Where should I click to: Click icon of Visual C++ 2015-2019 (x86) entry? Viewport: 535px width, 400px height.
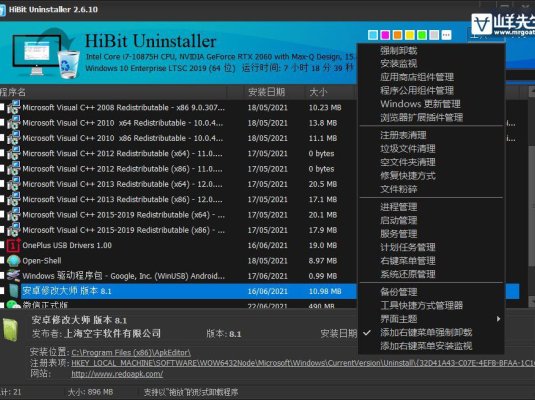[x=14, y=230]
